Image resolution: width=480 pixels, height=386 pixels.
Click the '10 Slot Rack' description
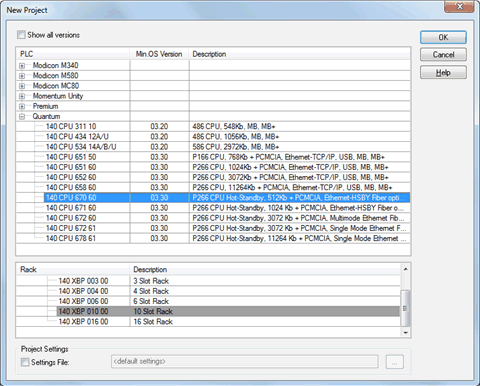coord(153,311)
